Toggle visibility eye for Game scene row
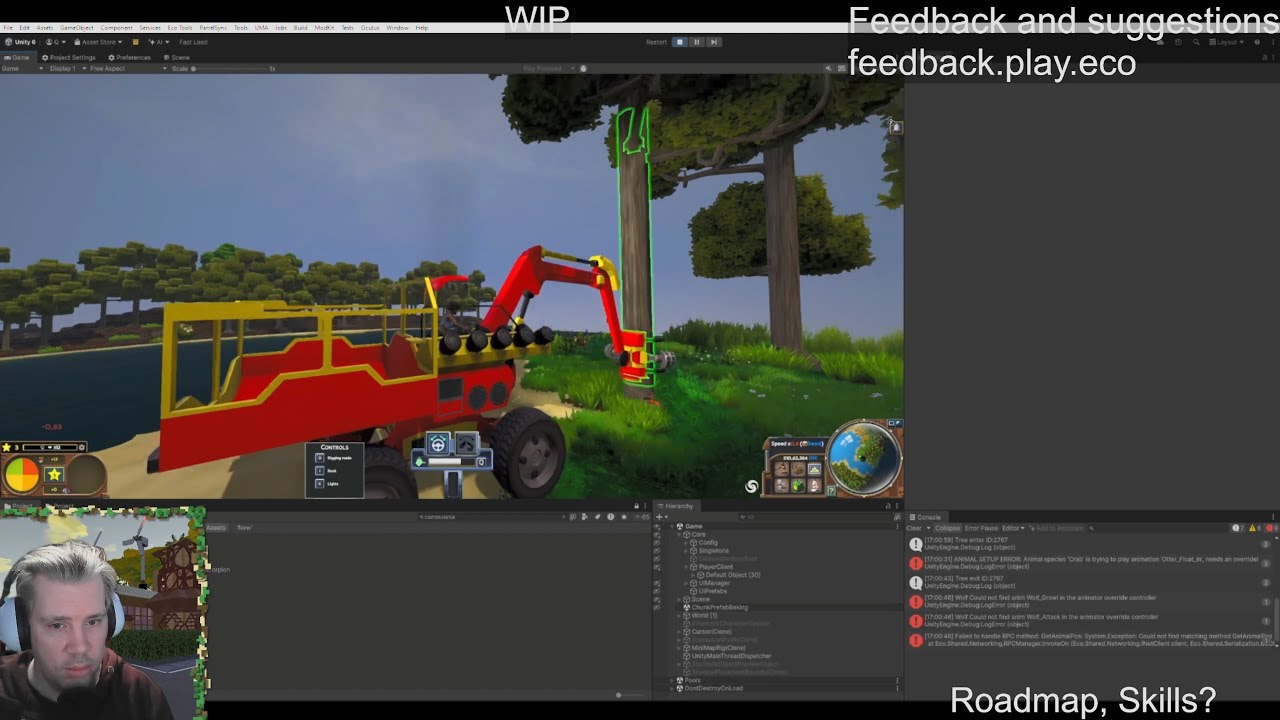1280x720 pixels. (x=657, y=526)
